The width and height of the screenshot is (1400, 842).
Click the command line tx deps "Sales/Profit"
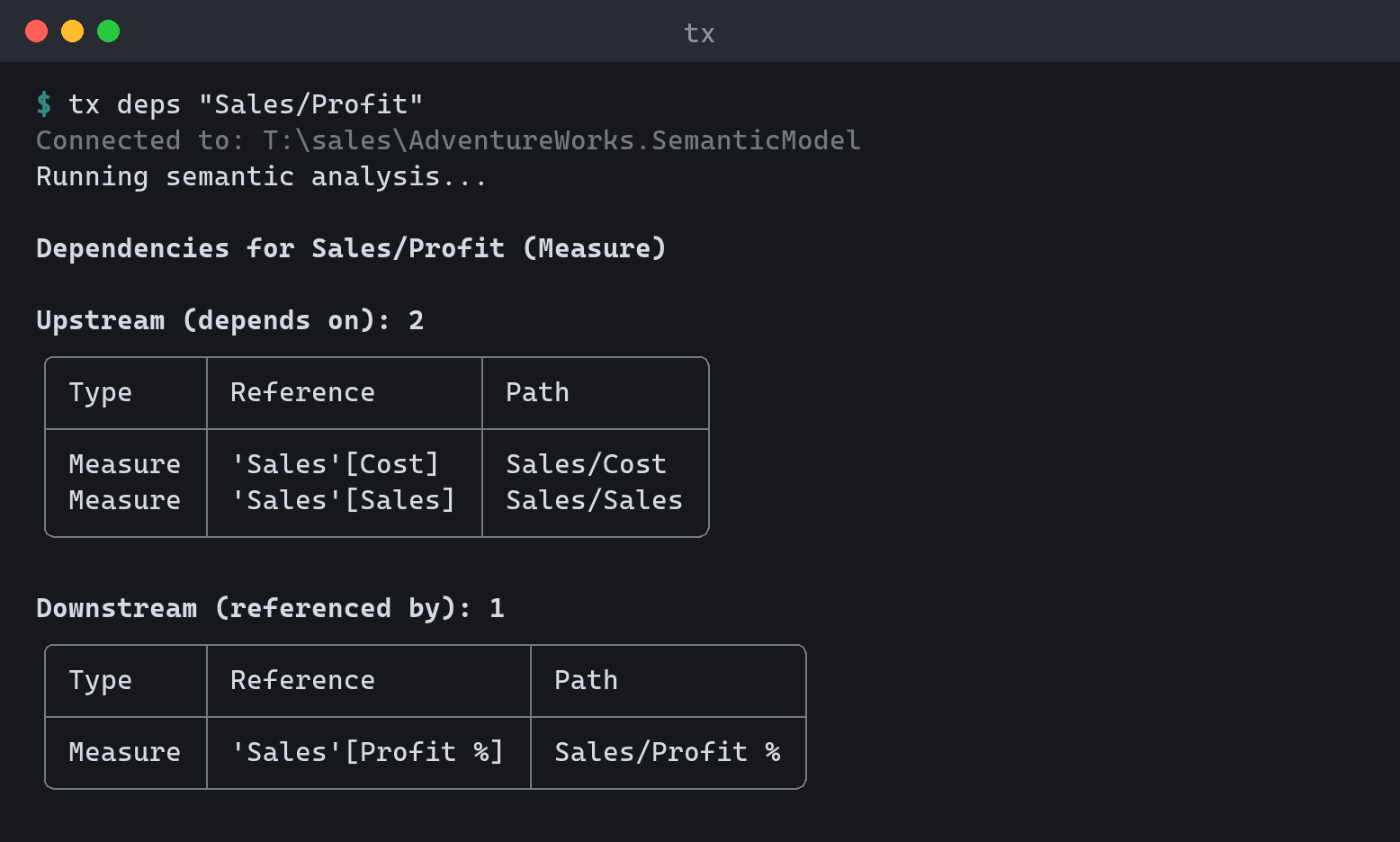(x=246, y=104)
